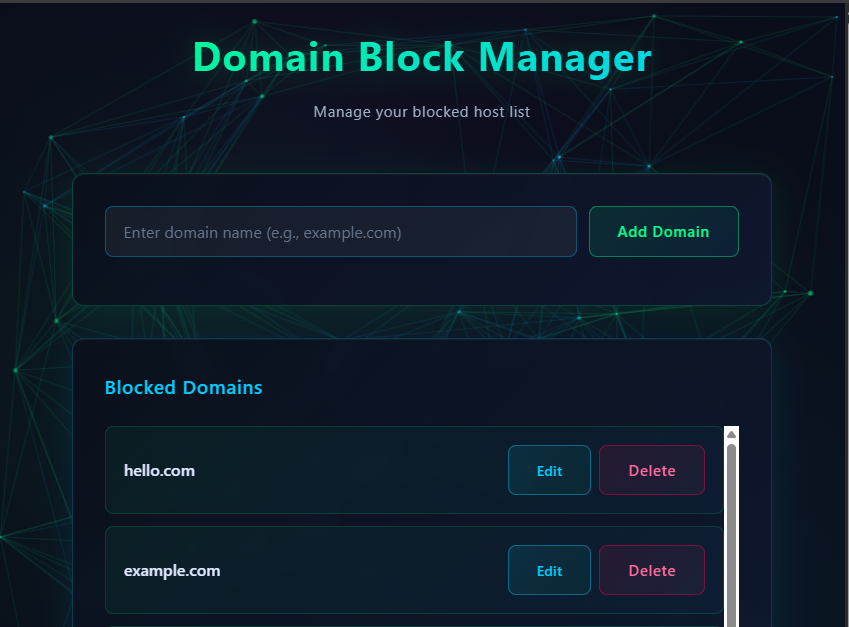This screenshot has width=849, height=627.
Task: Select the hello.com domain text
Action: pyautogui.click(x=159, y=471)
